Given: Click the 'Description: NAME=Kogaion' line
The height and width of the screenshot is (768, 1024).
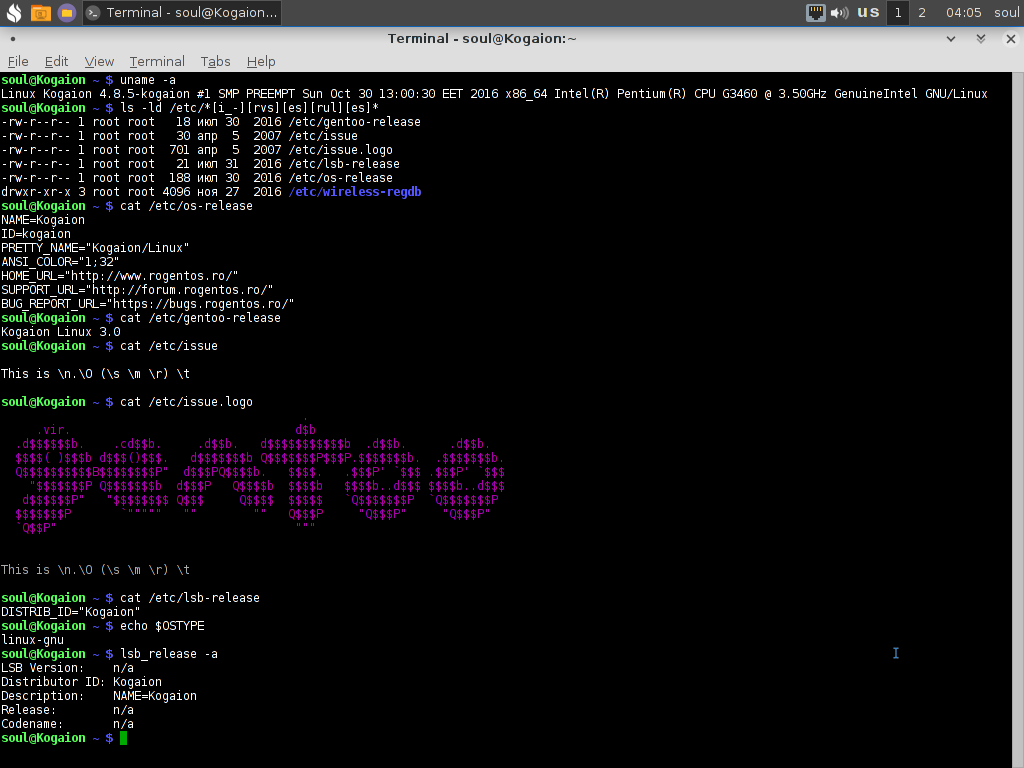Looking at the screenshot, I should (x=99, y=696).
